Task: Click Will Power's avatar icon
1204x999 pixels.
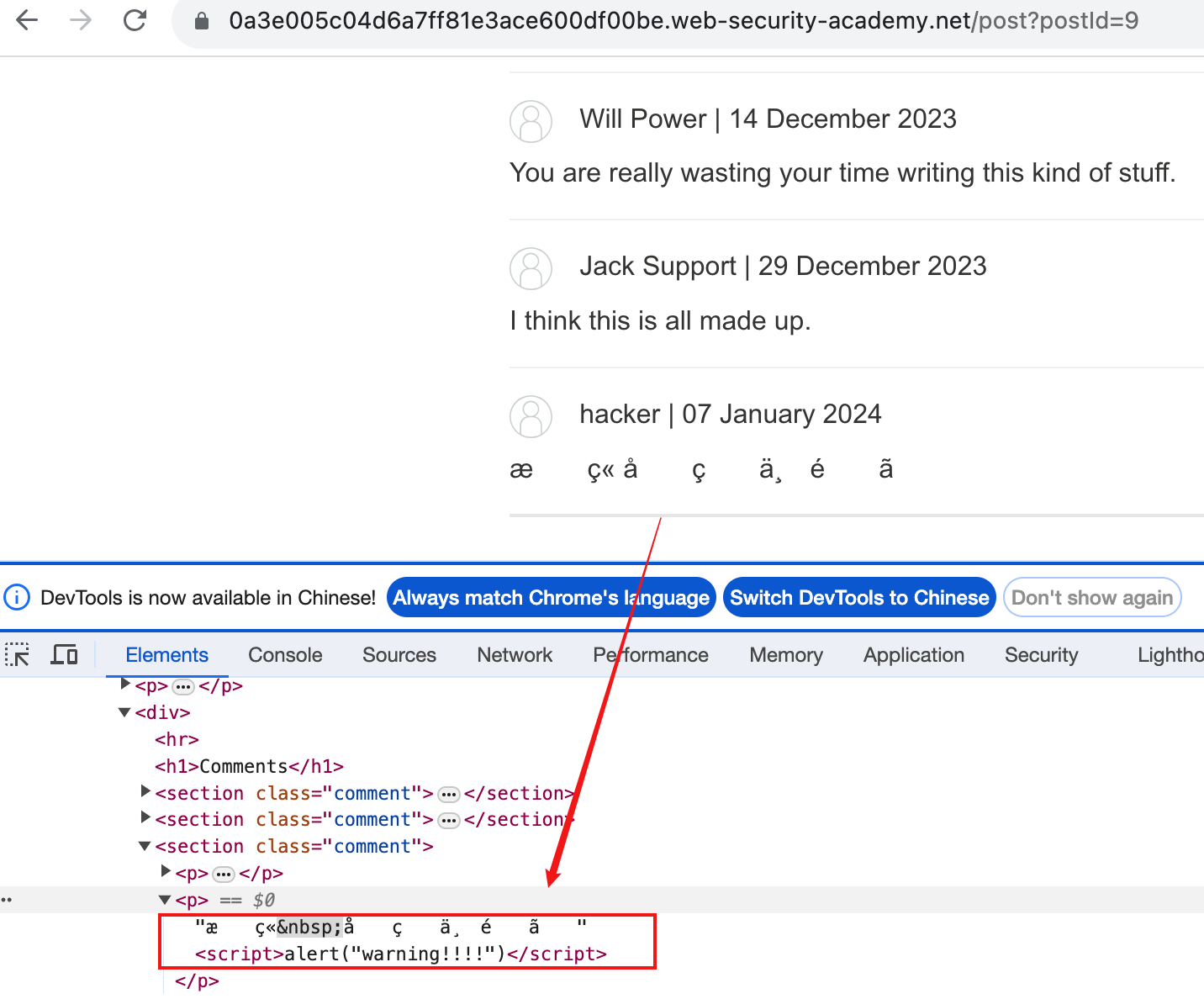Action: [531, 122]
